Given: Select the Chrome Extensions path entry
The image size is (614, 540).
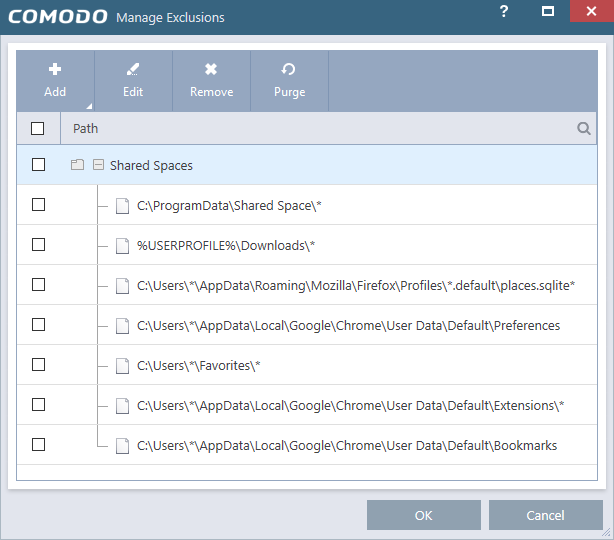Looking at the screenshot, I should (350, 405).
